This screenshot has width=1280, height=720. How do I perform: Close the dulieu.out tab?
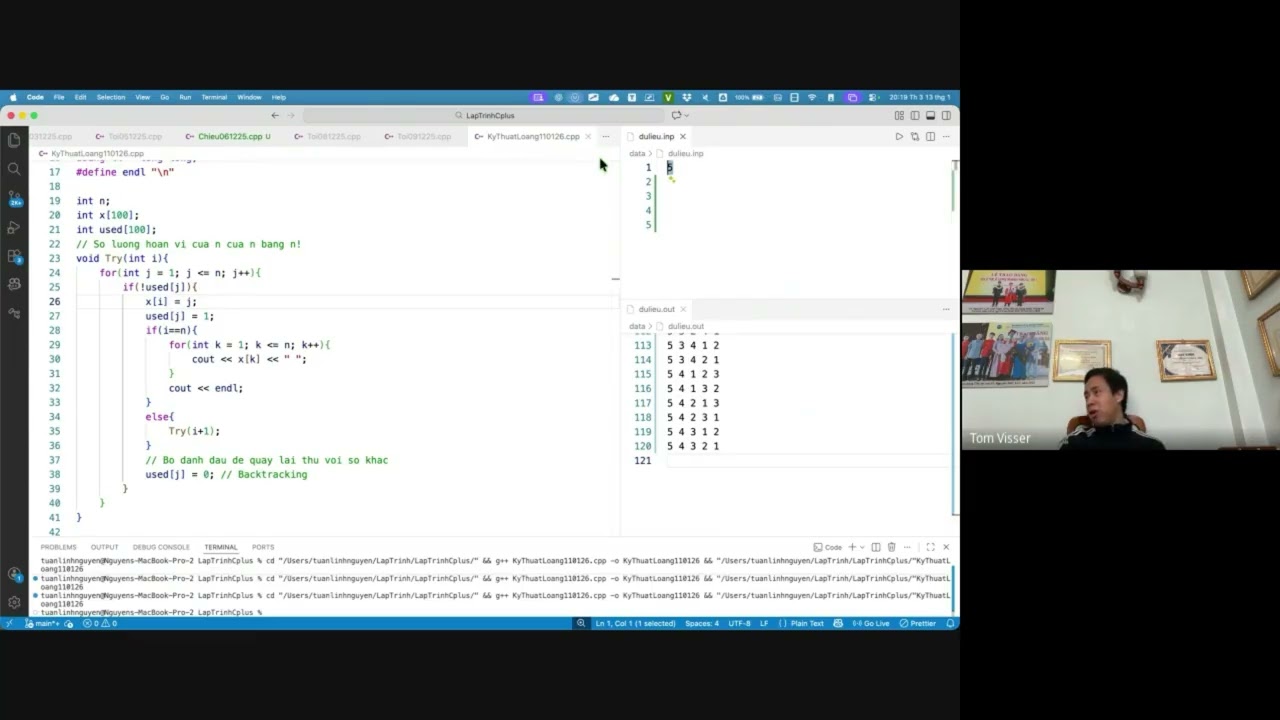click(683, 309)
